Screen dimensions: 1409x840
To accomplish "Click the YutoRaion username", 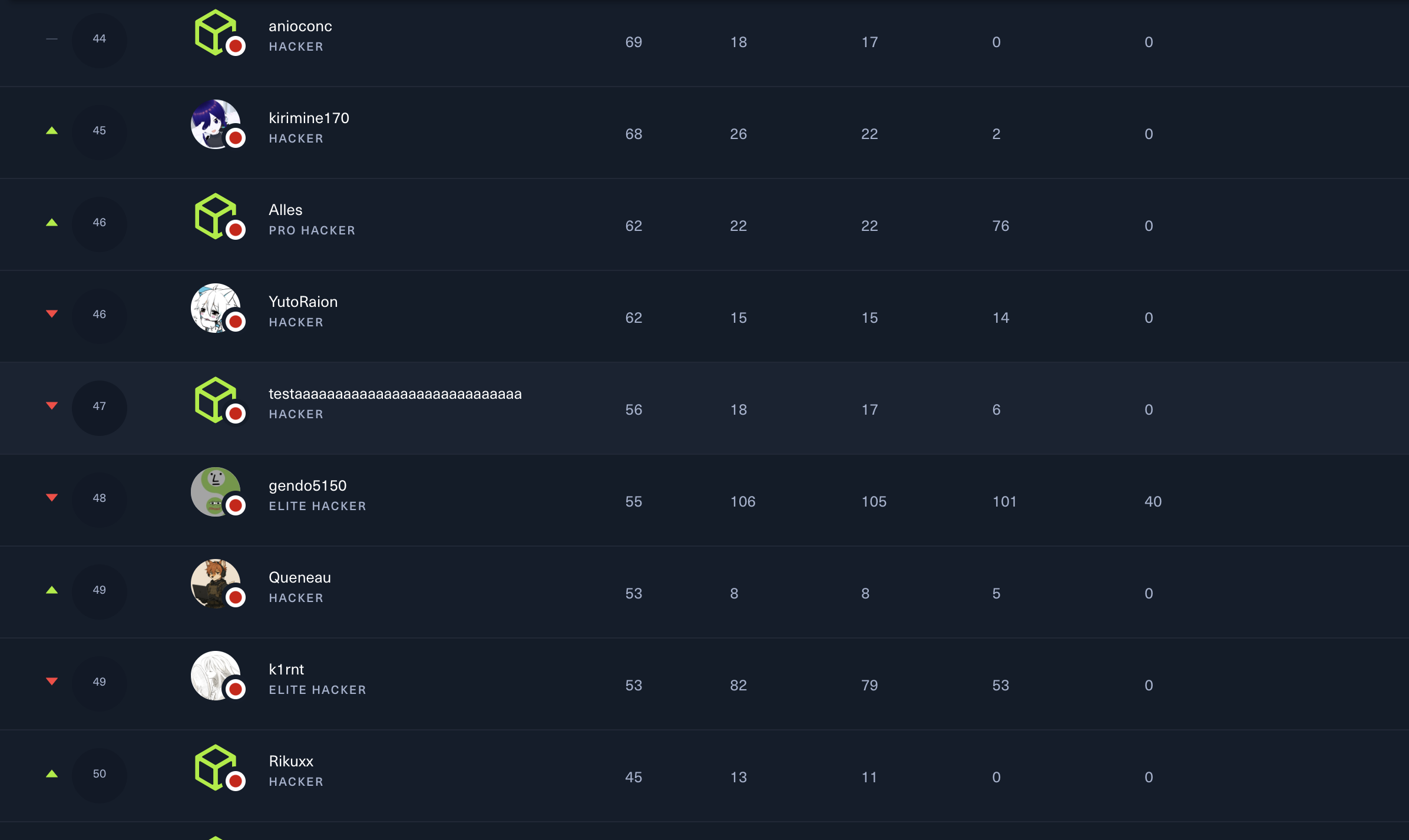I will point(303,302).
